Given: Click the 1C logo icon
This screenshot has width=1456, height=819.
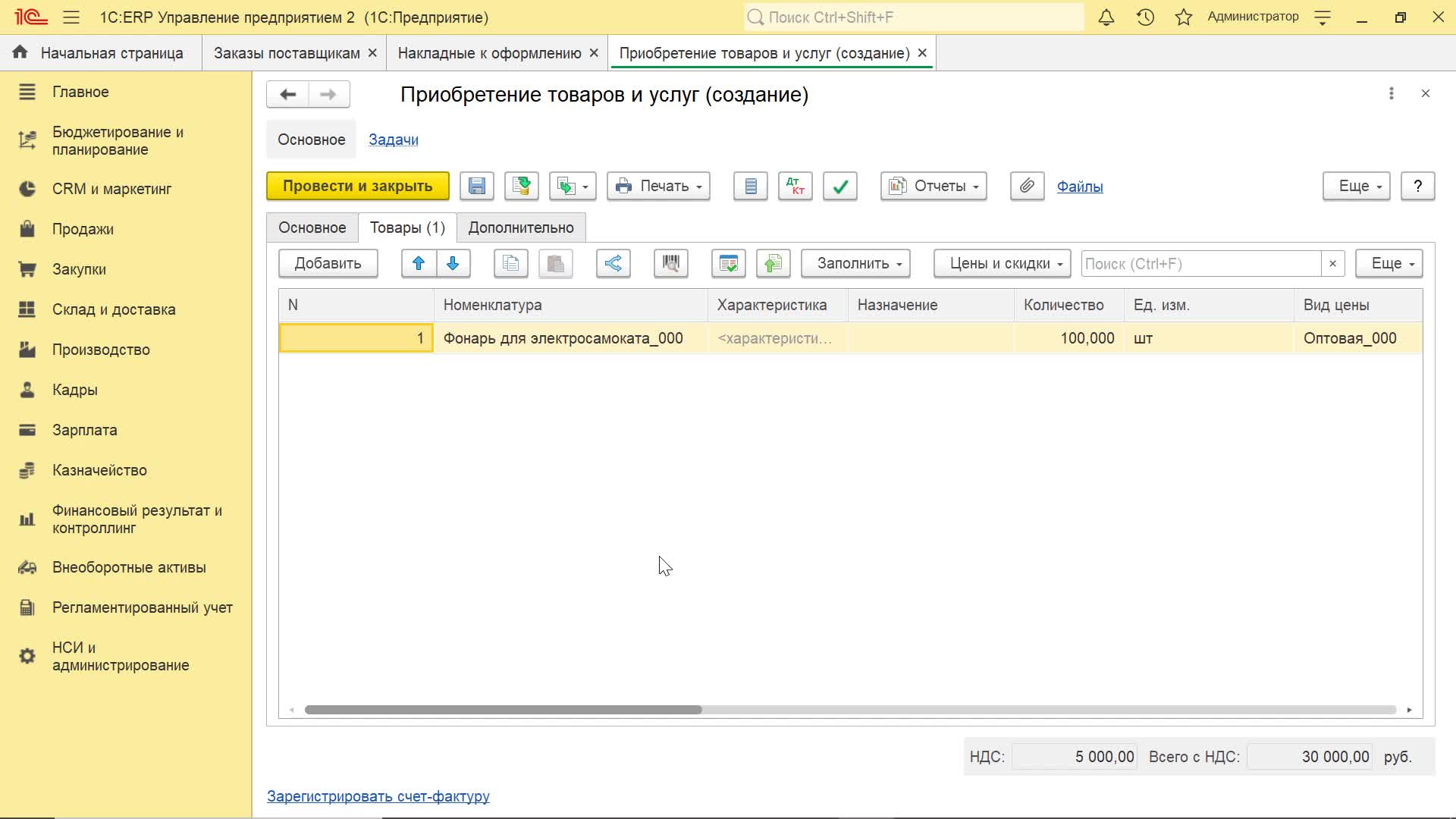Looking at the screenshot, I should coord(31,17).
